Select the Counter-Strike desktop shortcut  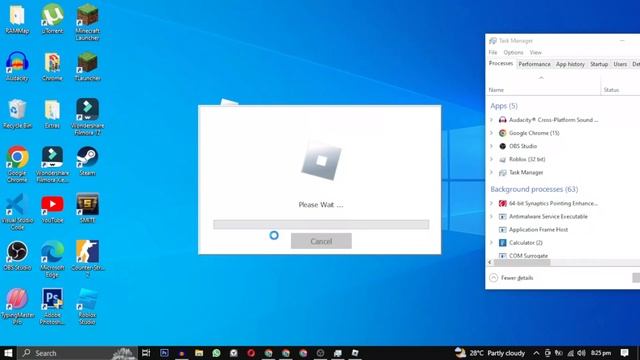[x=87, y=258]
